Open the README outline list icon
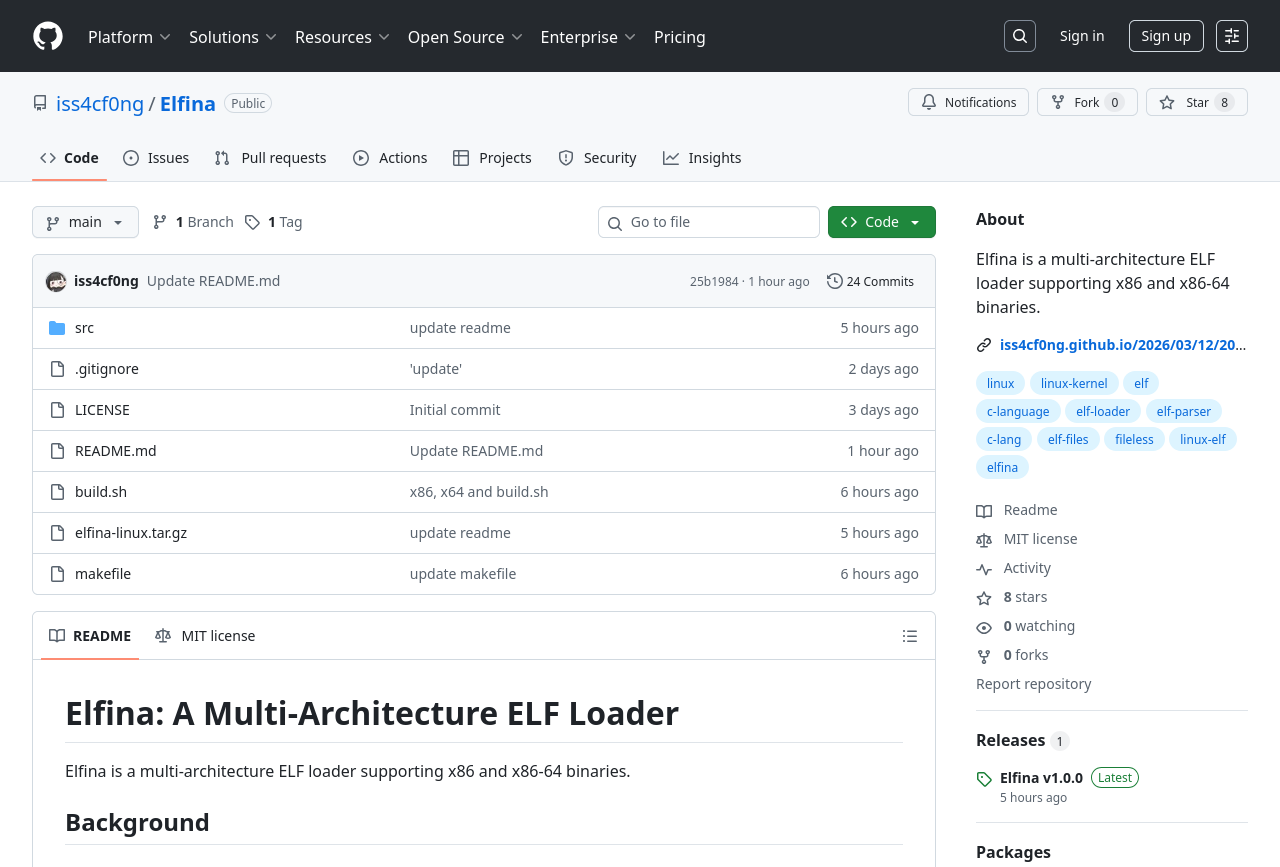The width and height of the screenshot is (1280, 867). (909, 636)
